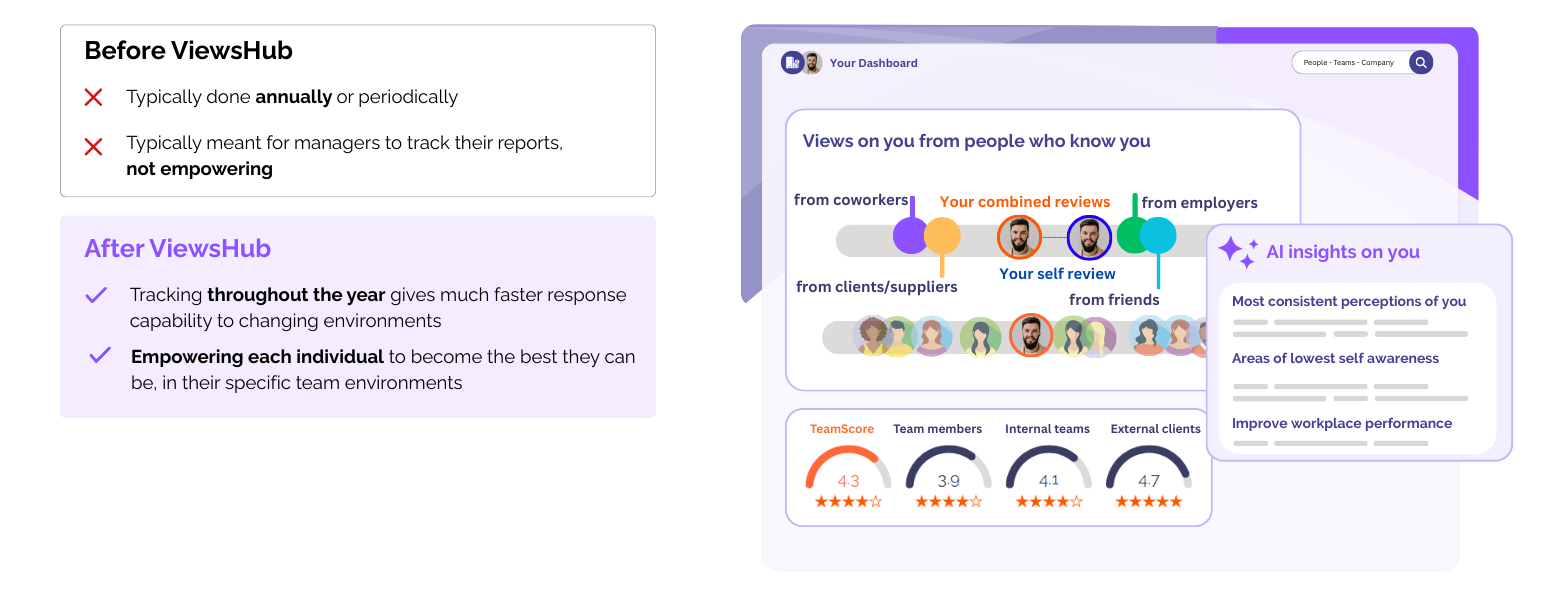The image size is (1550, 600).
Task: Open 'Most consistent perceptions of you' insight
Action: click(1348, 301)
